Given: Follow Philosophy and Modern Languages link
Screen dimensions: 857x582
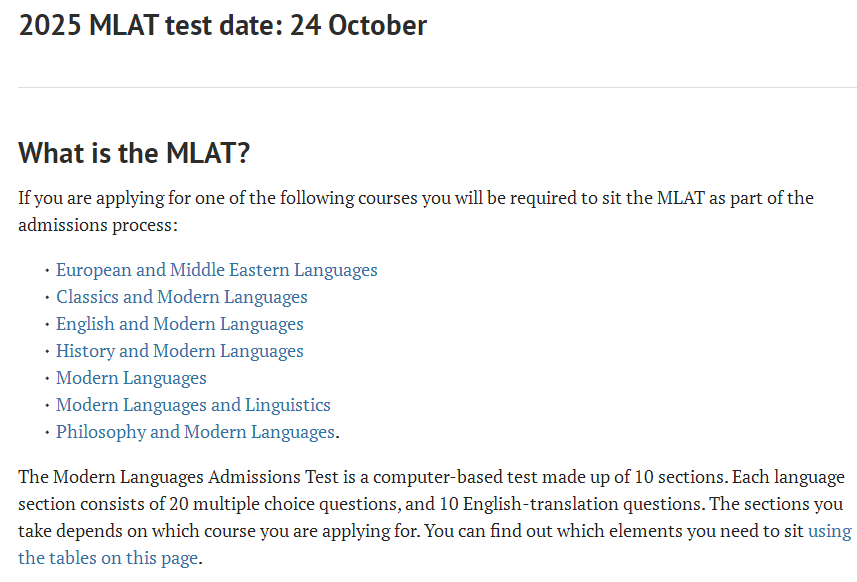Looking at the screenshot, I should coord(195,432).
